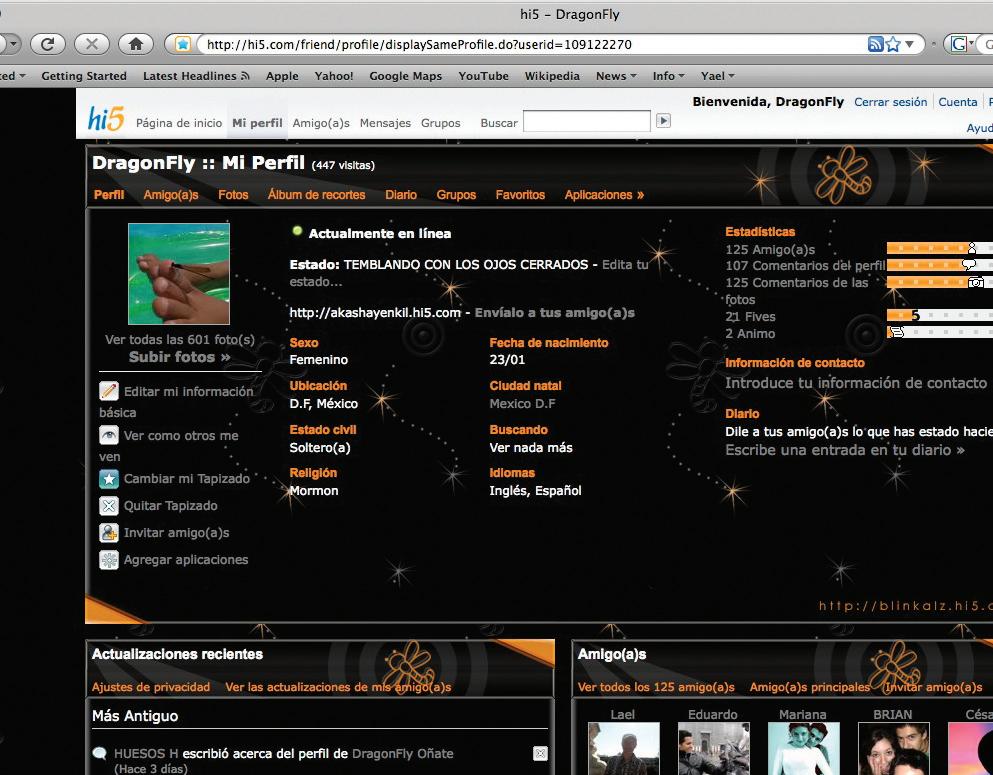Open the Favoritos tab
The height and width of the screenshot is (775, 993).
click(520, 194)
